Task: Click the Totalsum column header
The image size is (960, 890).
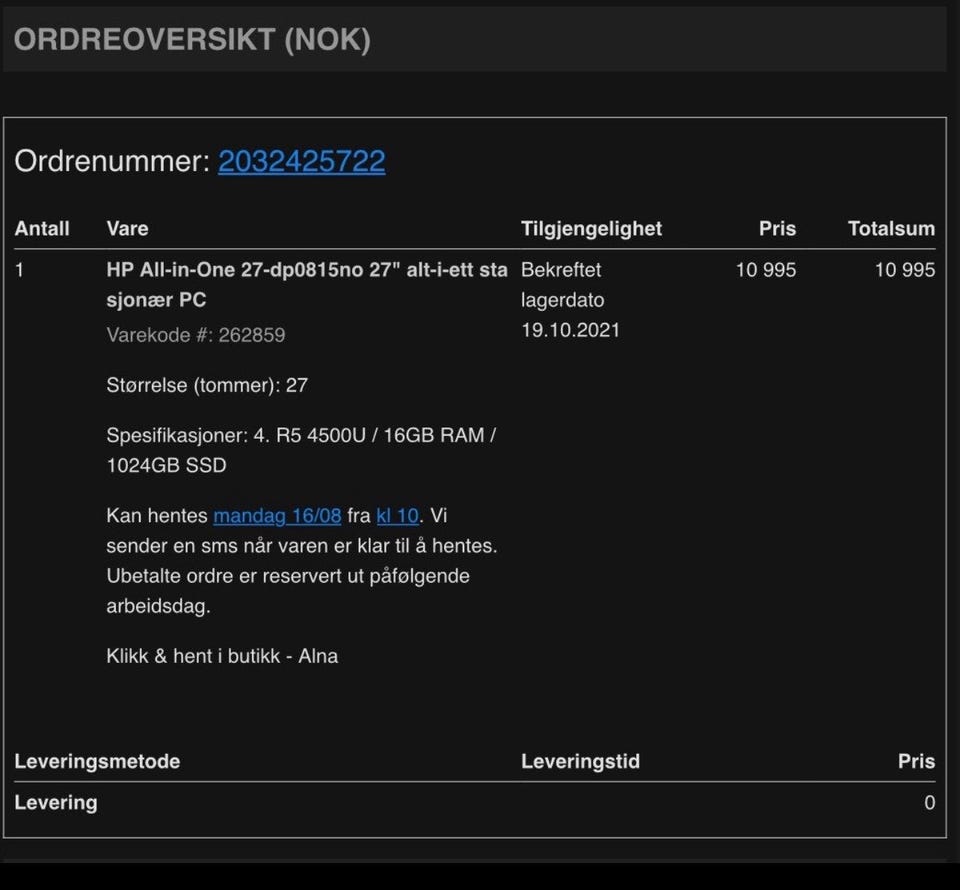Action: pos(891,228)
